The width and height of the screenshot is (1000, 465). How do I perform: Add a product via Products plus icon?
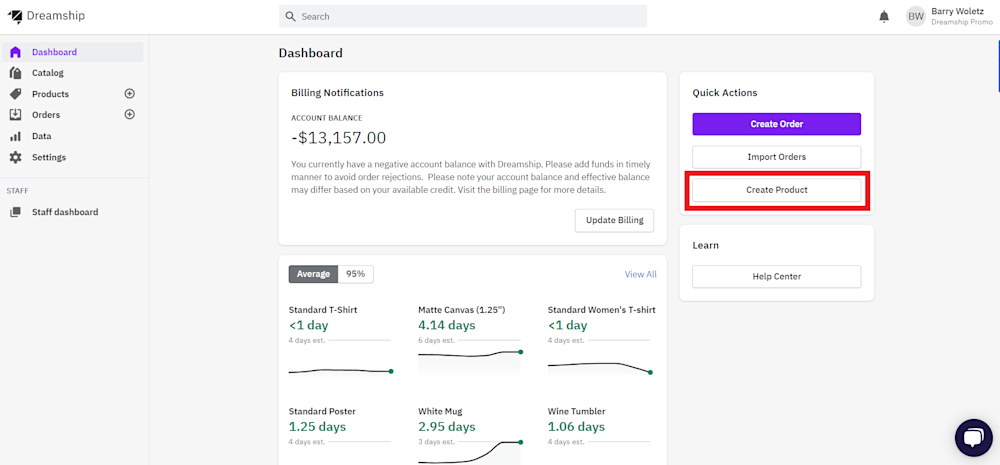pos(129,94)
